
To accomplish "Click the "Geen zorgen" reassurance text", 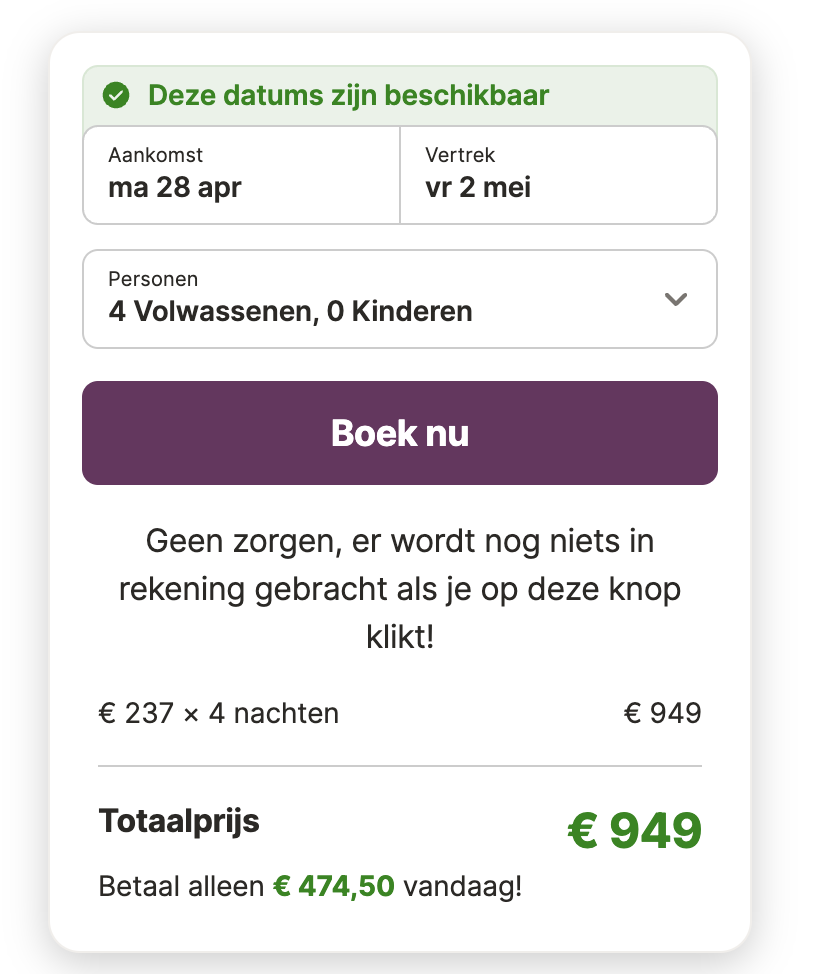I will point(400,589).
